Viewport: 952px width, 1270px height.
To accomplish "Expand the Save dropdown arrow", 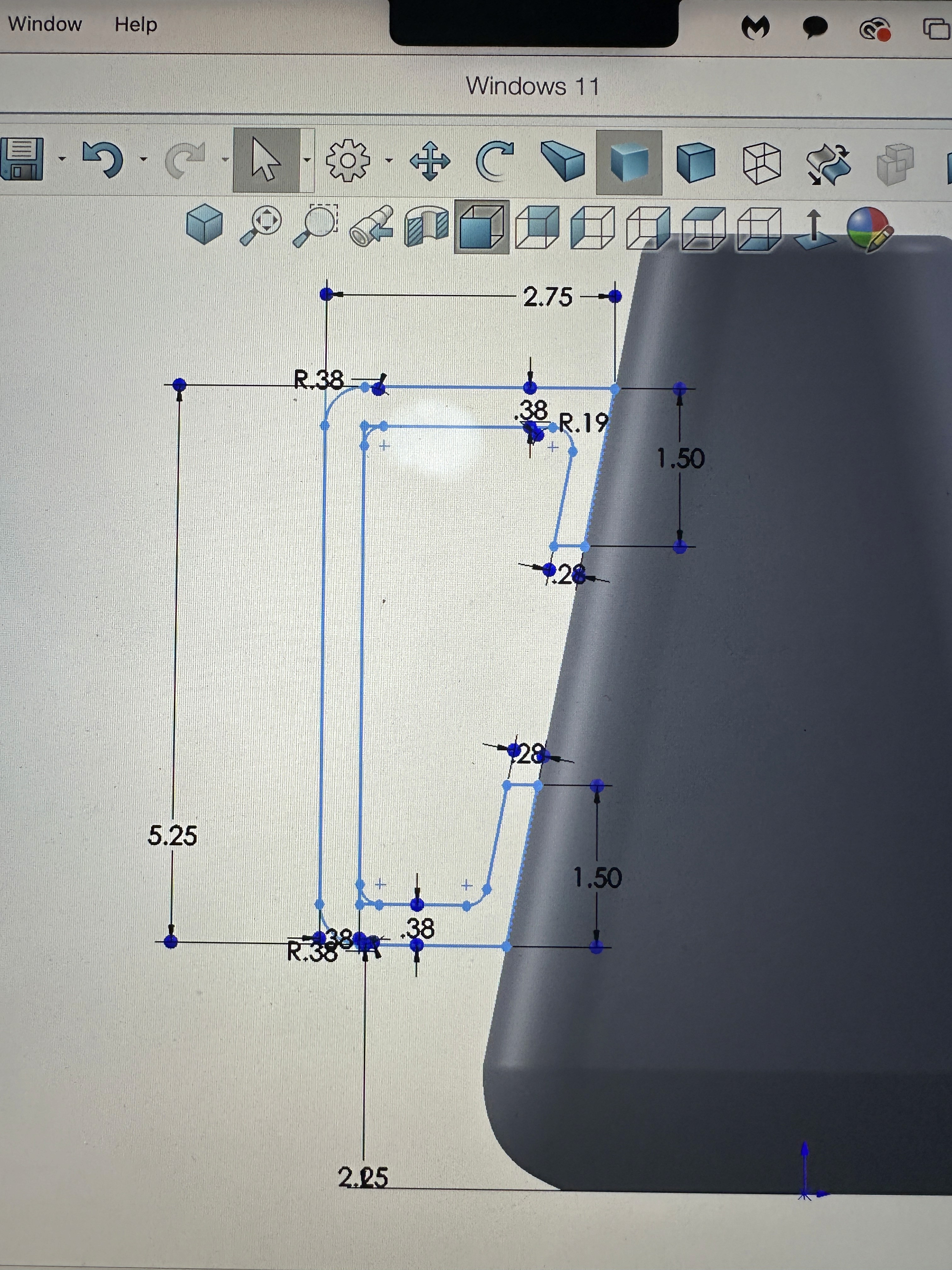I will (61, 159).
